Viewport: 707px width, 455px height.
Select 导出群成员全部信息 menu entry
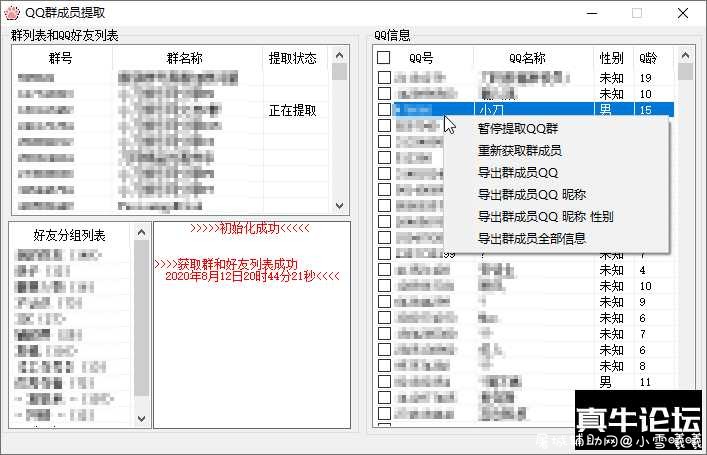click(x=532, y=239)
